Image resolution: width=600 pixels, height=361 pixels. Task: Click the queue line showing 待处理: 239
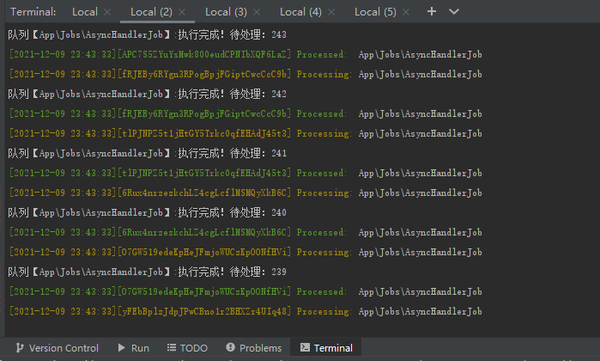(147, 272)
